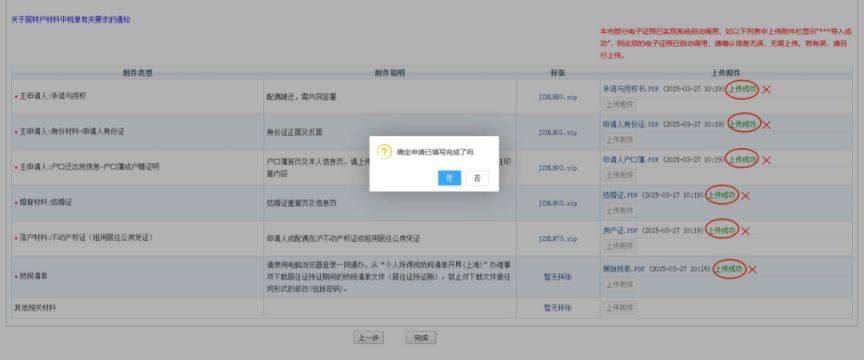Delete the uploaded 房产证.PDF attachment
Screen dimensions: 864x360
[746, 231]
